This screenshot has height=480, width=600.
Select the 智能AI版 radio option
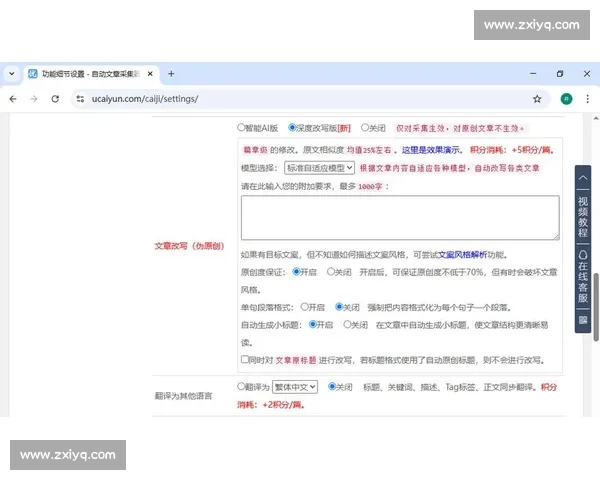(x=242, y=128)
